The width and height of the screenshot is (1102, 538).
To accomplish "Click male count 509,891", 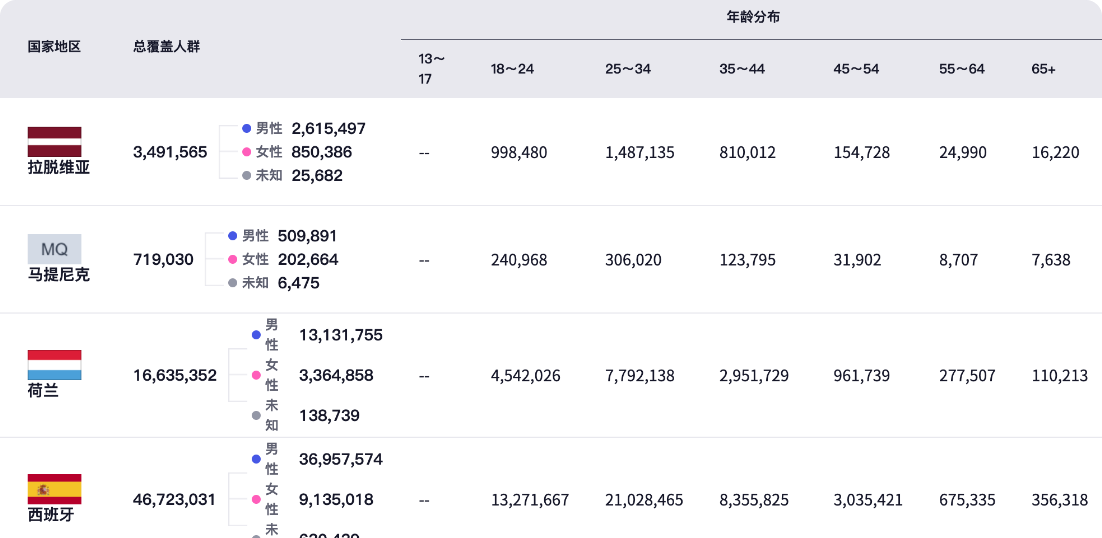I will tap(308, 236).
